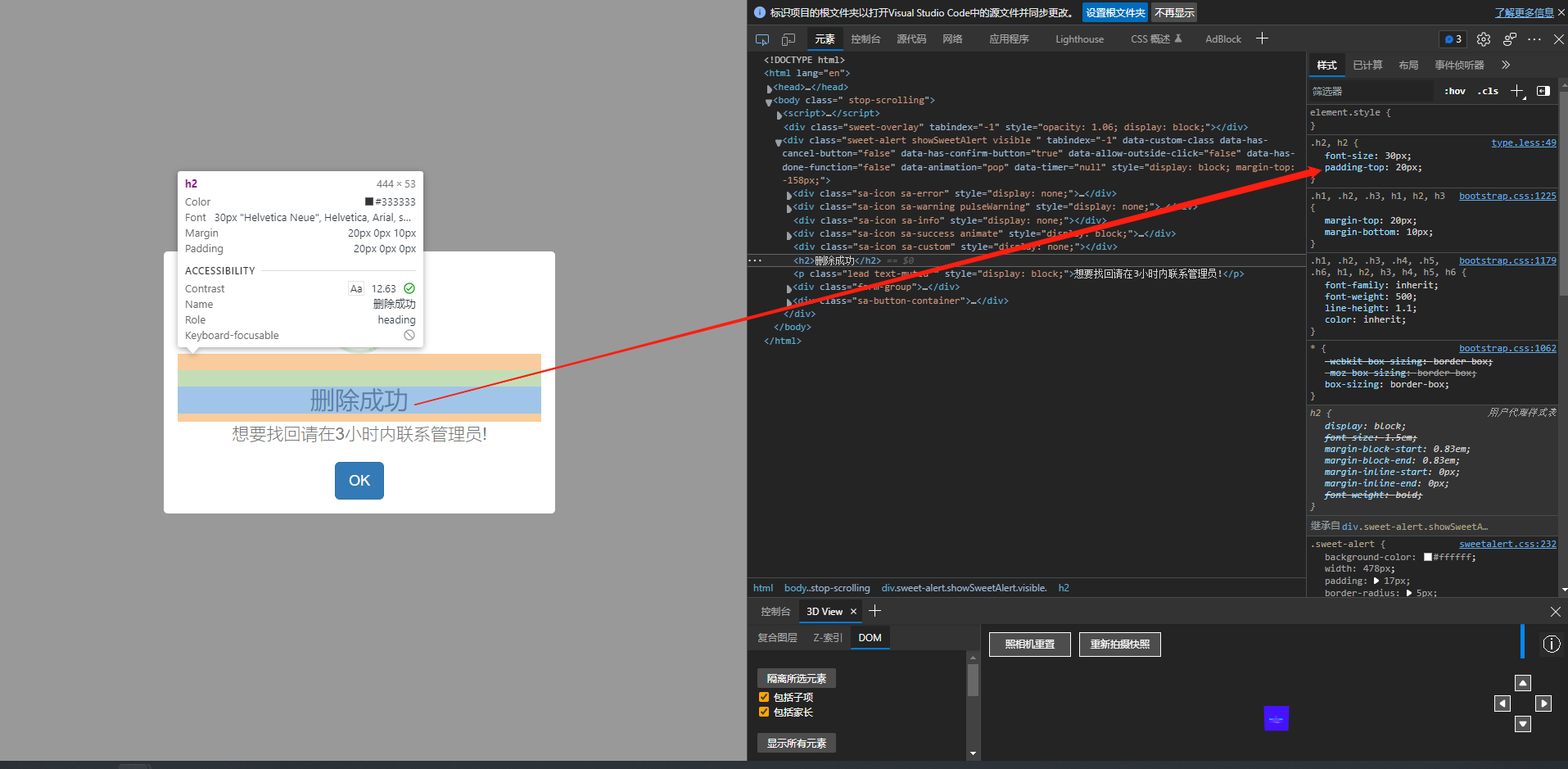
Task: Open the AdBlock tab
Action: pos(1222,39)
